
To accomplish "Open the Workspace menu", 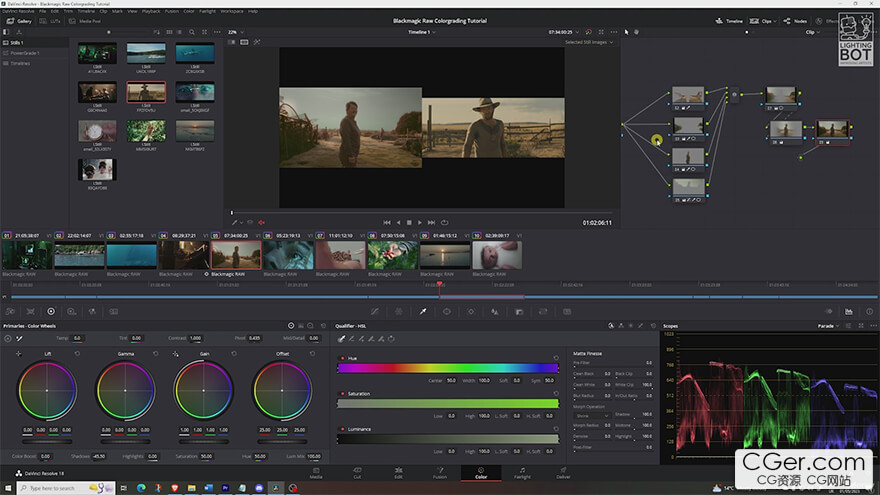I will click(232, 11).
